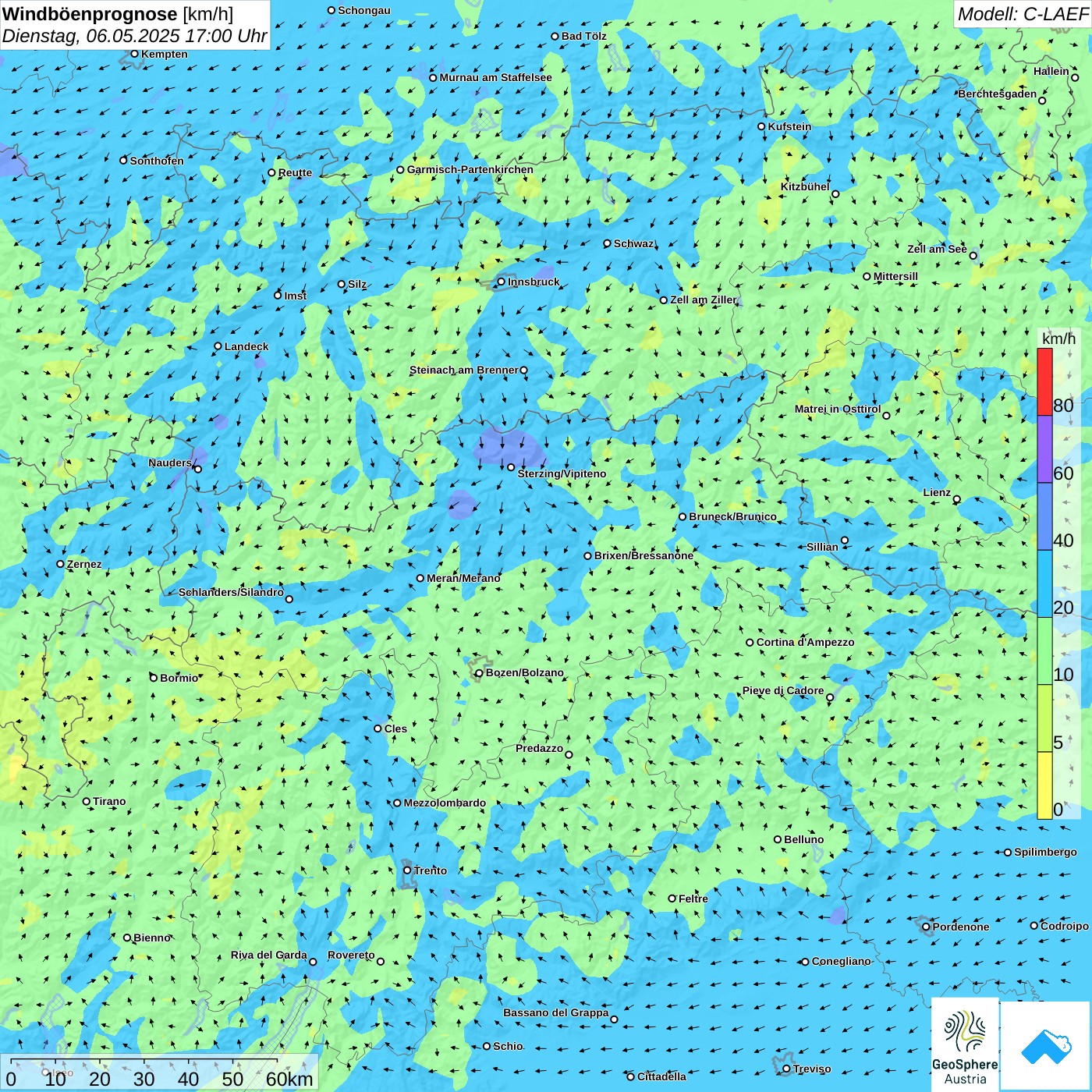Pick the yellow segment of the legend bar
The image size is (1092, 1092).
coord(1044,785)
